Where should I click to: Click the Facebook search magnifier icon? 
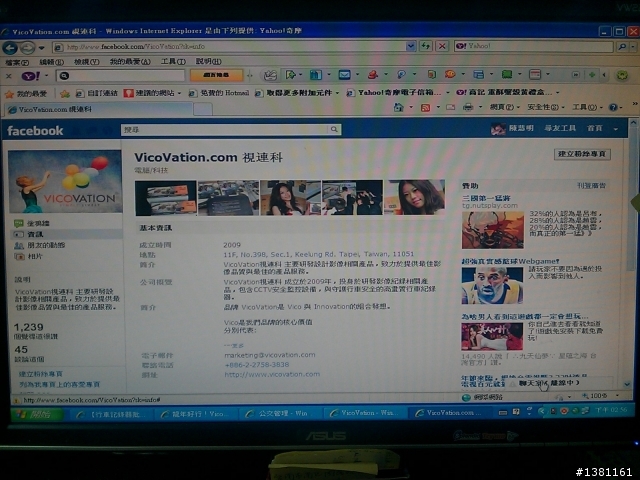[334, 129]
